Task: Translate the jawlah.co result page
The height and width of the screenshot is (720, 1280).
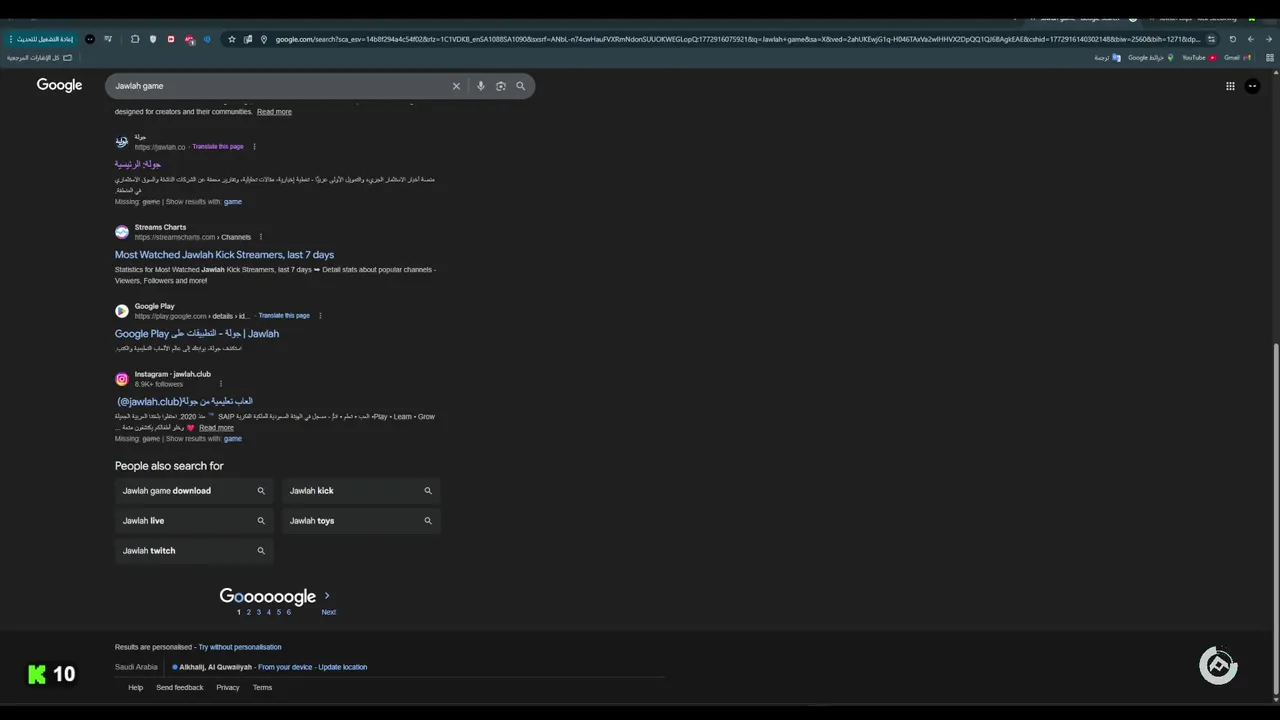Action: pyautogui.click(x=218, y=147)
